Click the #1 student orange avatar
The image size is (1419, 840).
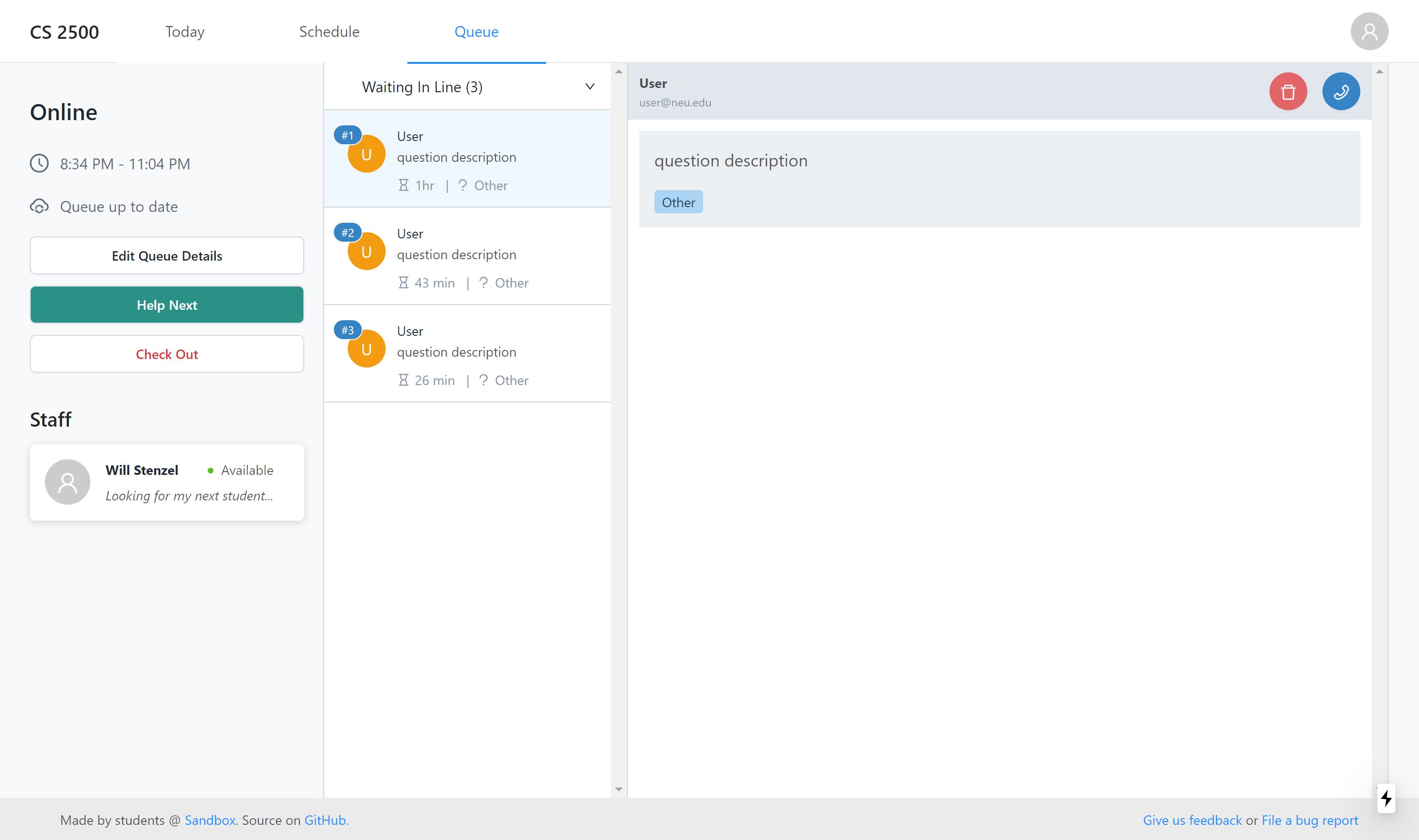(366, 155)
